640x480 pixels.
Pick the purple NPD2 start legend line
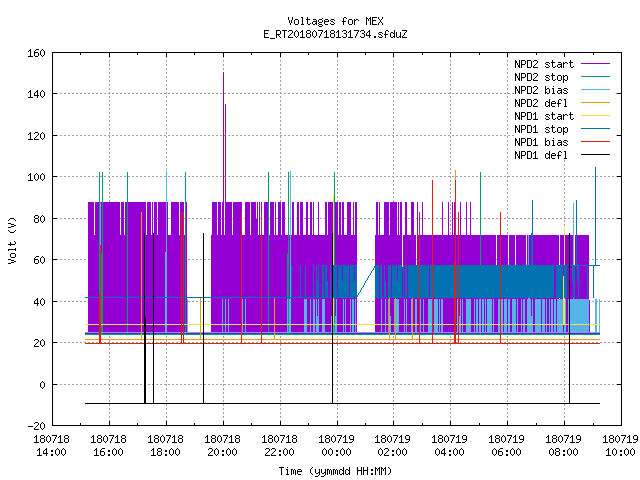pyautogui.click(x=595, y=64)
